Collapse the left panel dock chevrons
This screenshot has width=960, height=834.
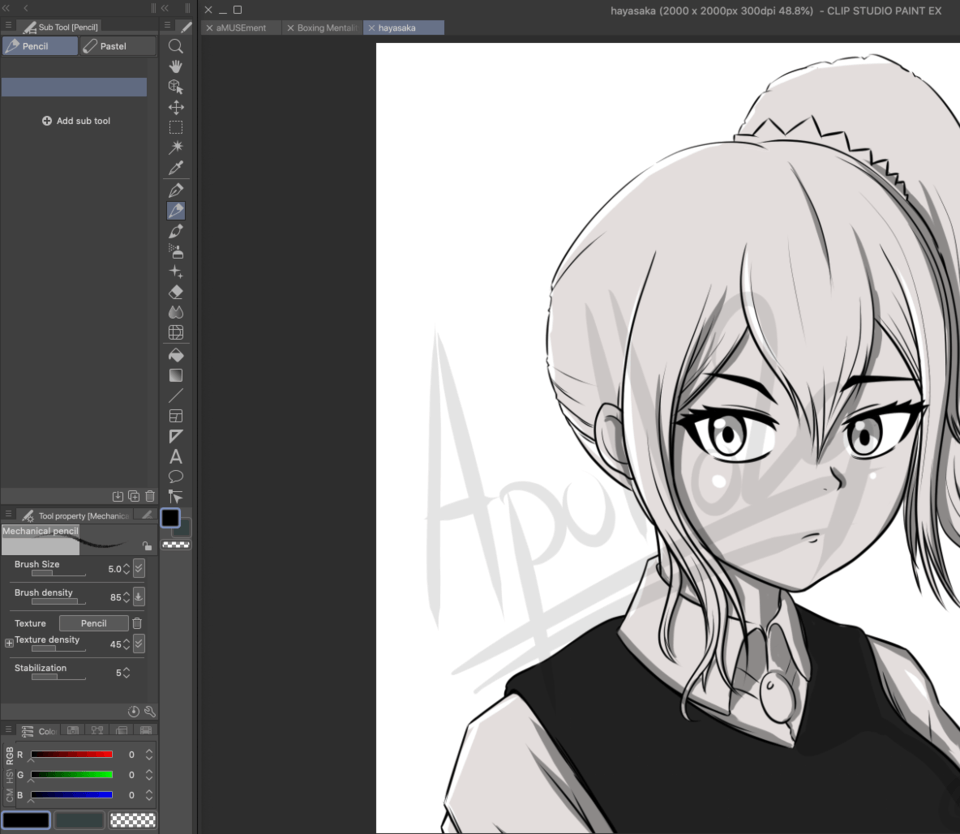6,8
